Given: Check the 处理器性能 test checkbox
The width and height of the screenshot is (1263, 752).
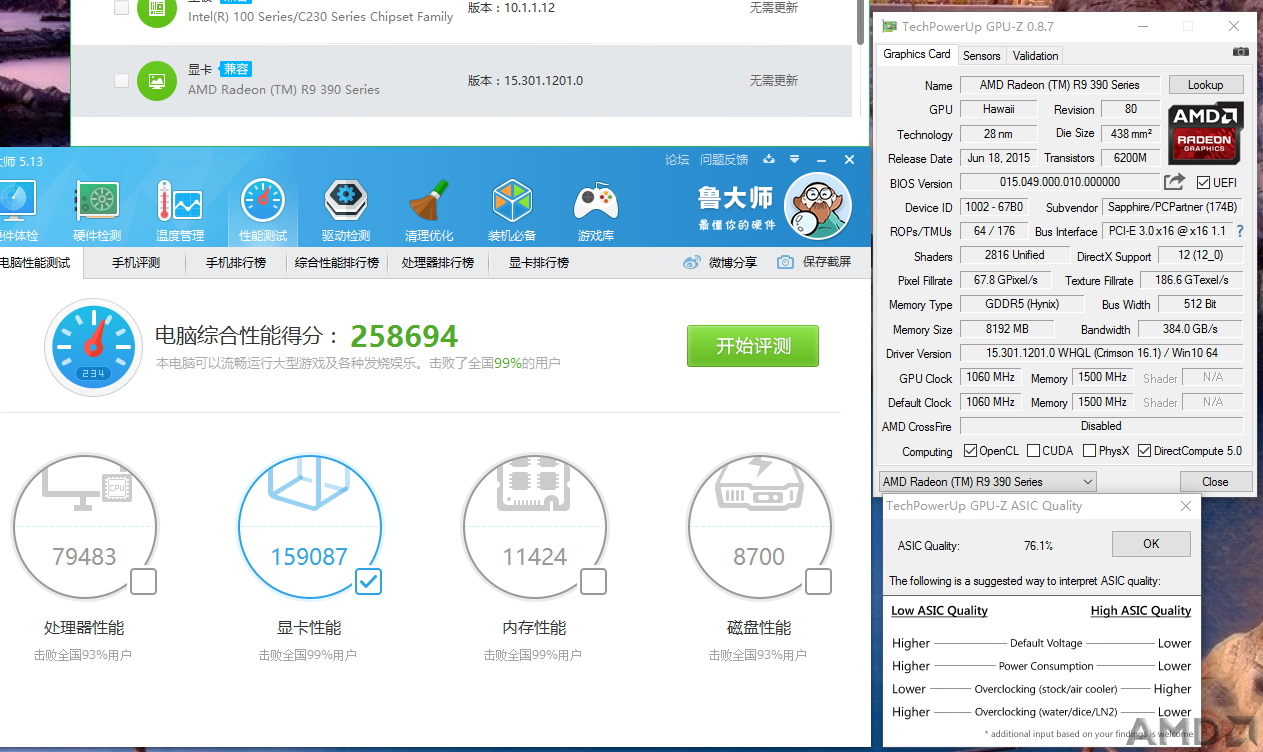Looking at the screenshot, I should tap(144, 581).
